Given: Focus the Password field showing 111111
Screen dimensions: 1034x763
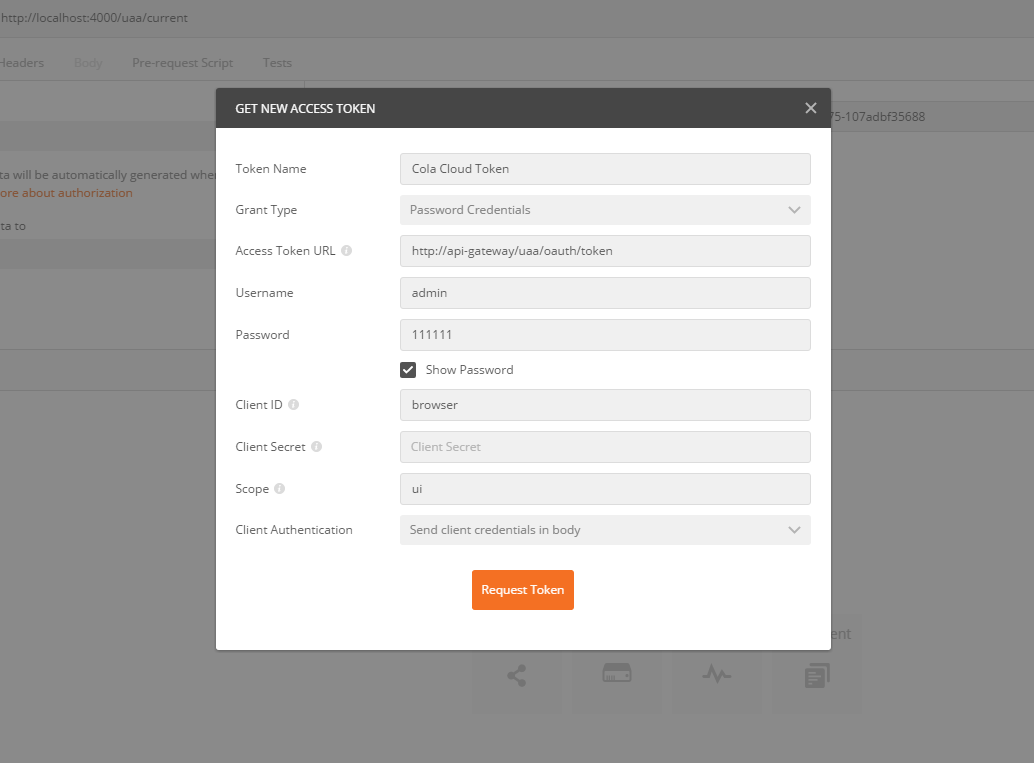Looking at the screenshot, I should (605, 335).
